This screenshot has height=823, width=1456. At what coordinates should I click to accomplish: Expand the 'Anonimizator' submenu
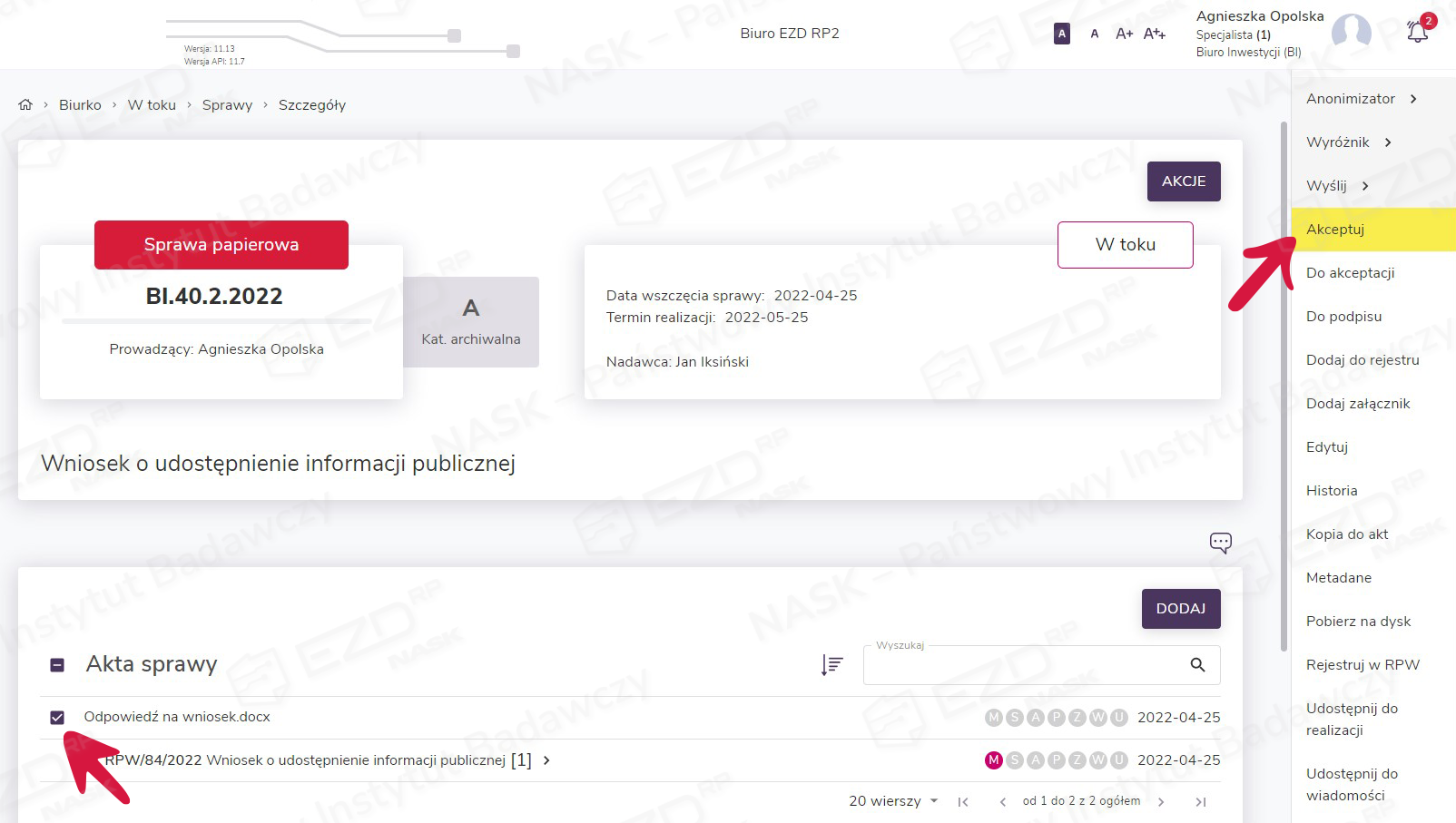[1361, 99]
